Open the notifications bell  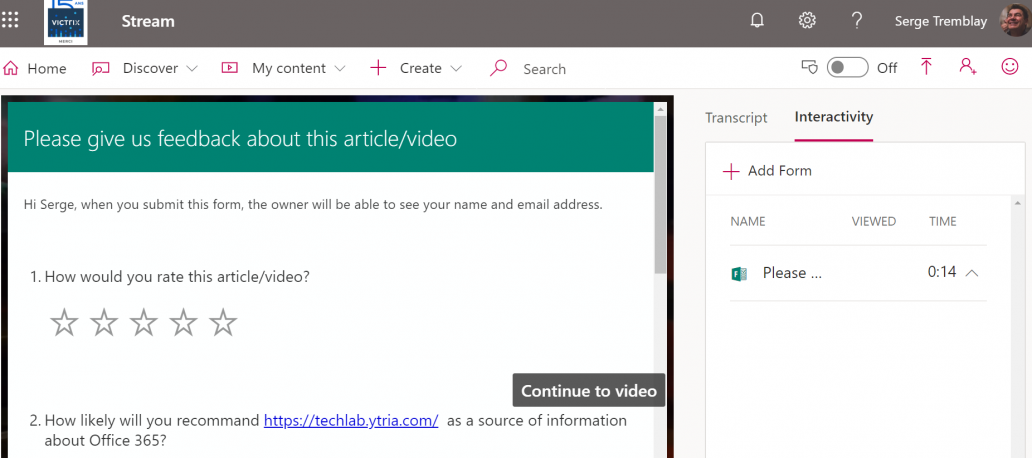pos(758,21)
